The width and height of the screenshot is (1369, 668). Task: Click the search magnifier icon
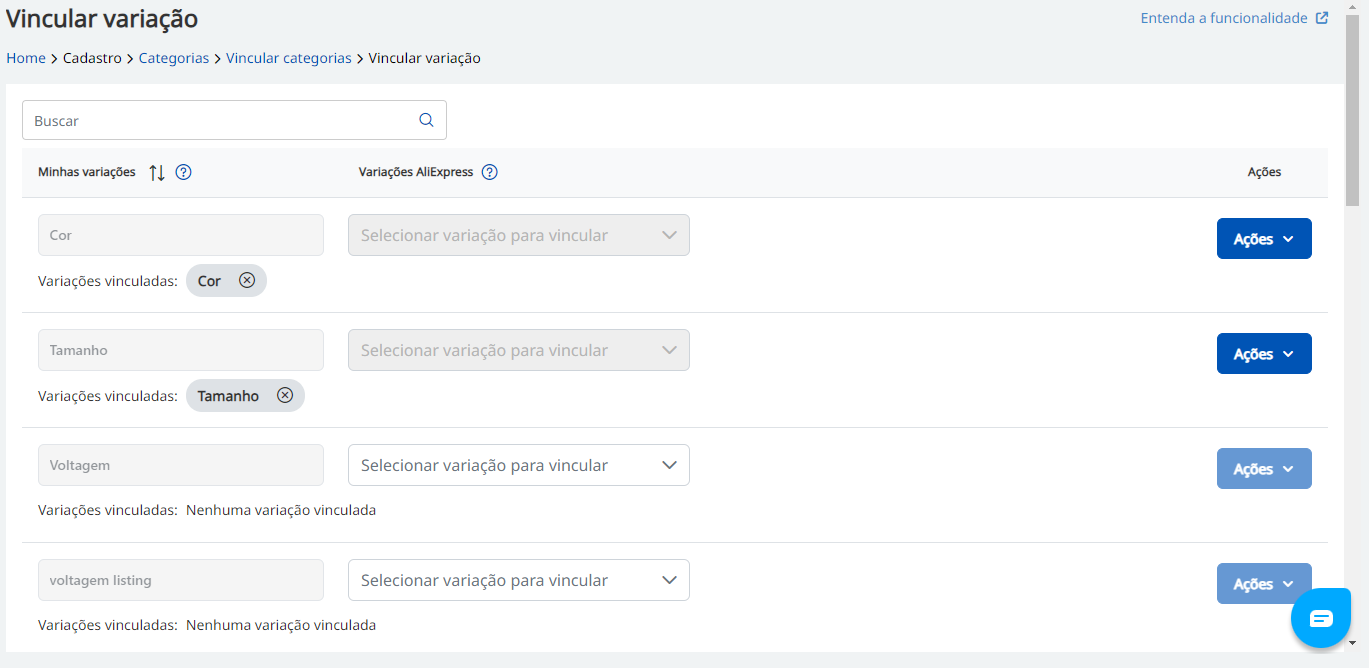(426, 120)
